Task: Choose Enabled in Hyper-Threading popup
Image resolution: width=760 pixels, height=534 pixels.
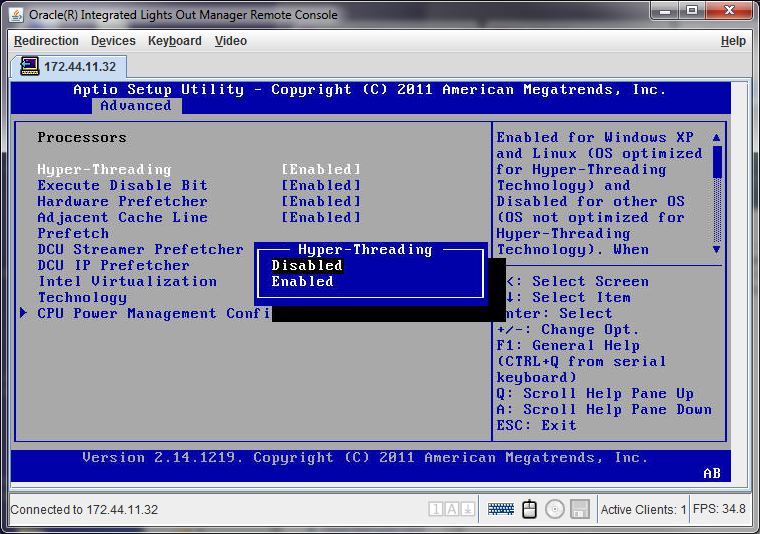Action: [302, 282]
